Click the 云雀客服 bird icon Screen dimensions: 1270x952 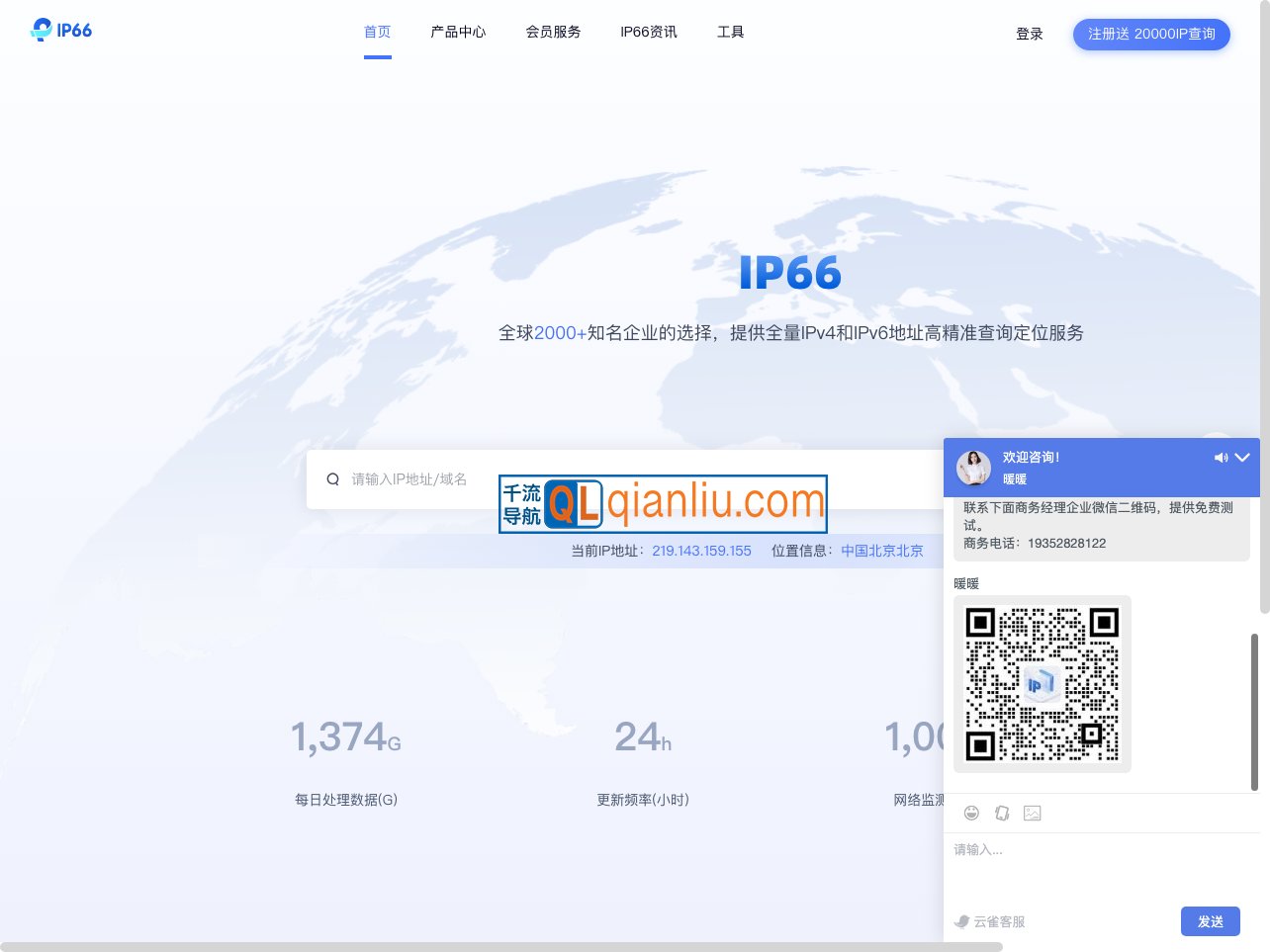coord(961,921)
